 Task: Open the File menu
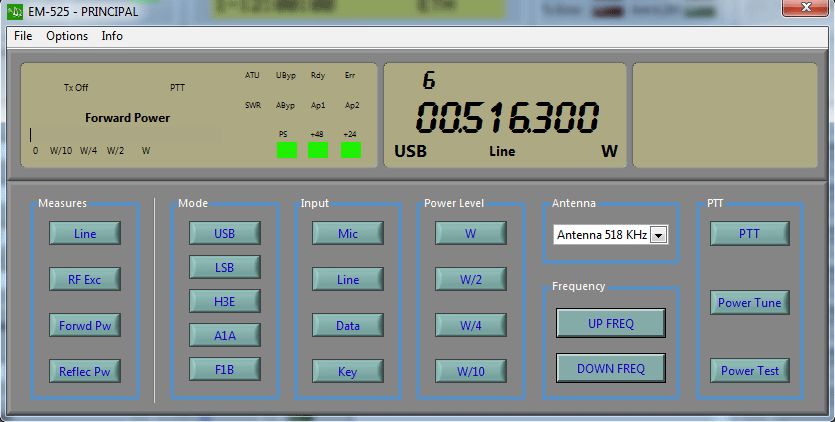pos(23,36)
